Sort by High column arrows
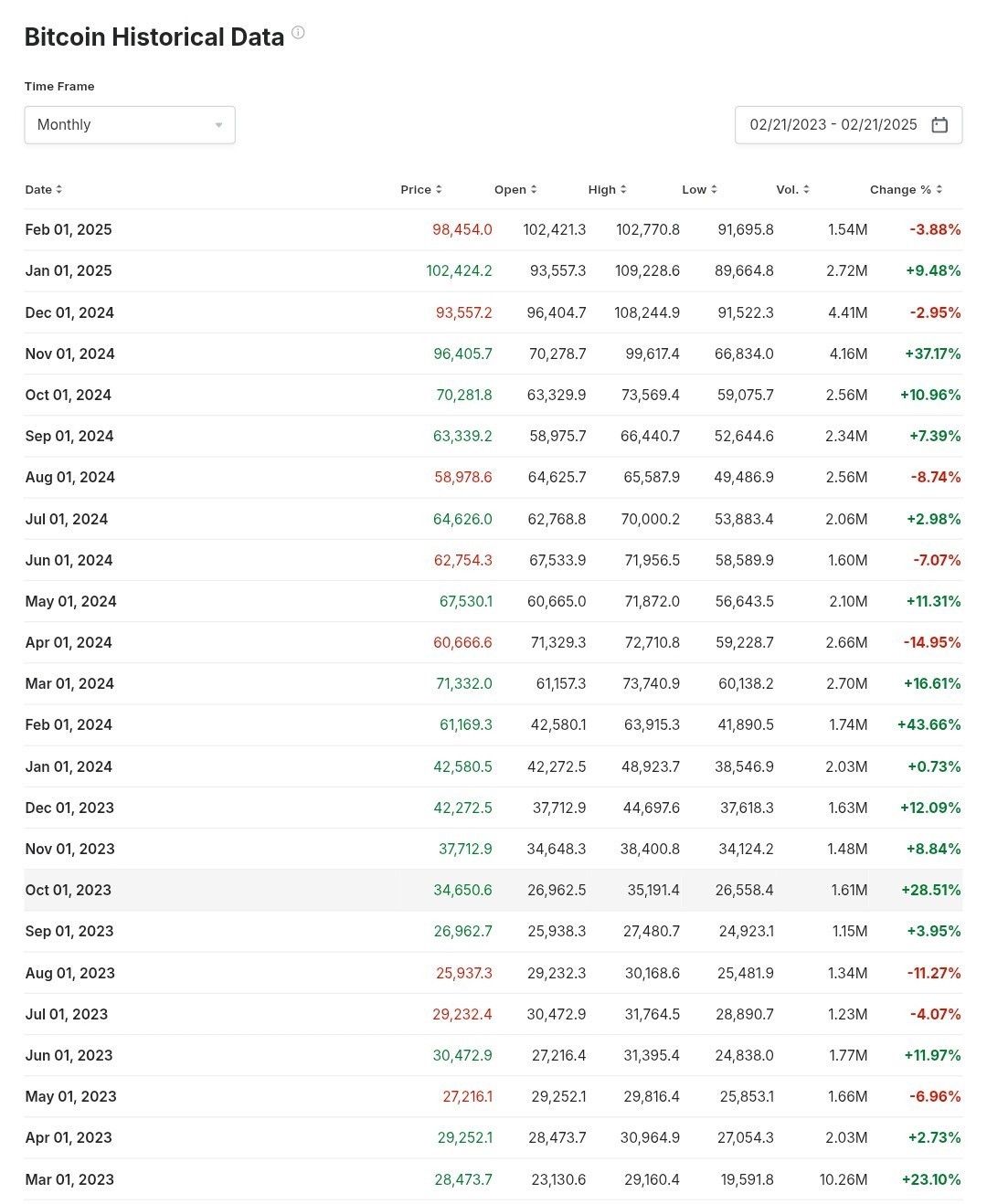This screenshot has width=987, height=1204. (623, 189)
